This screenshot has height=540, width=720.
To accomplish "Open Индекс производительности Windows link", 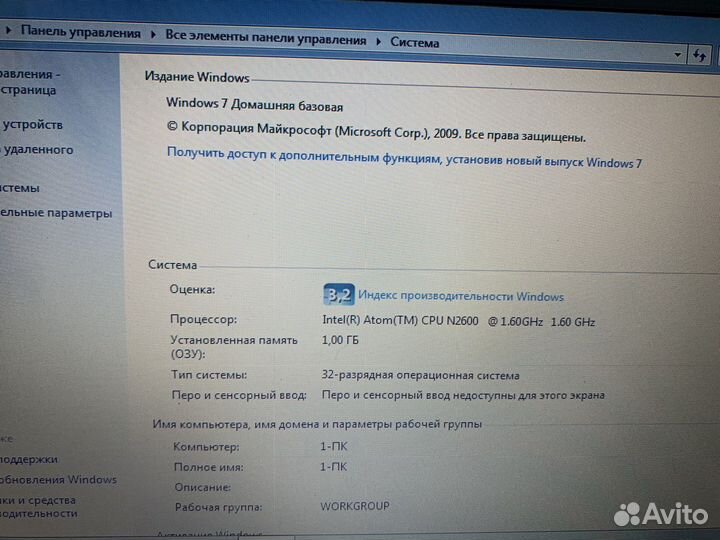I will 461,296.
